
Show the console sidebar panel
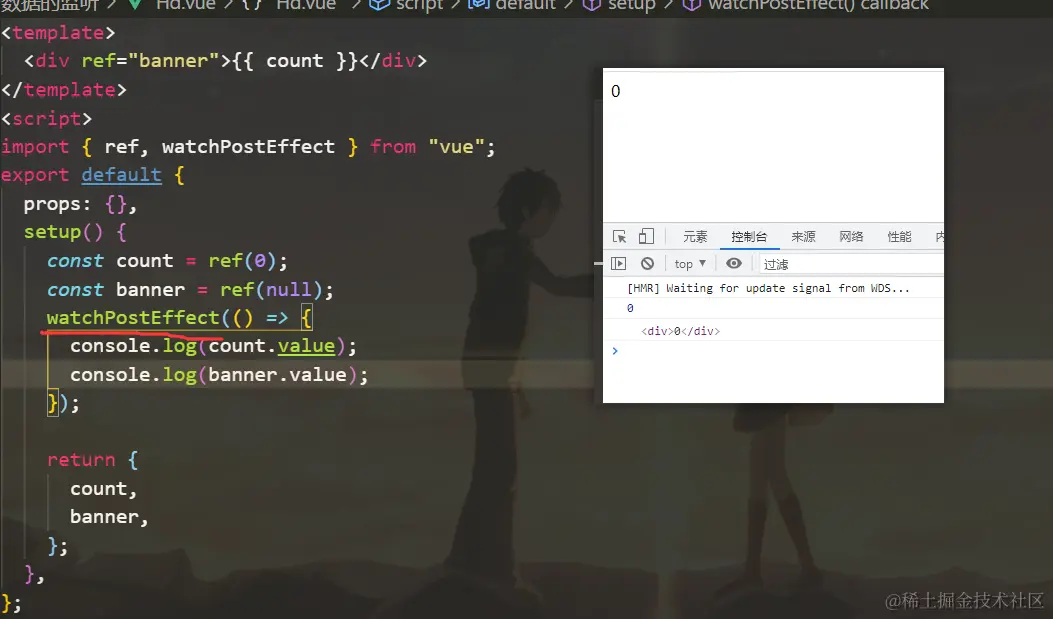pos(619,264)
